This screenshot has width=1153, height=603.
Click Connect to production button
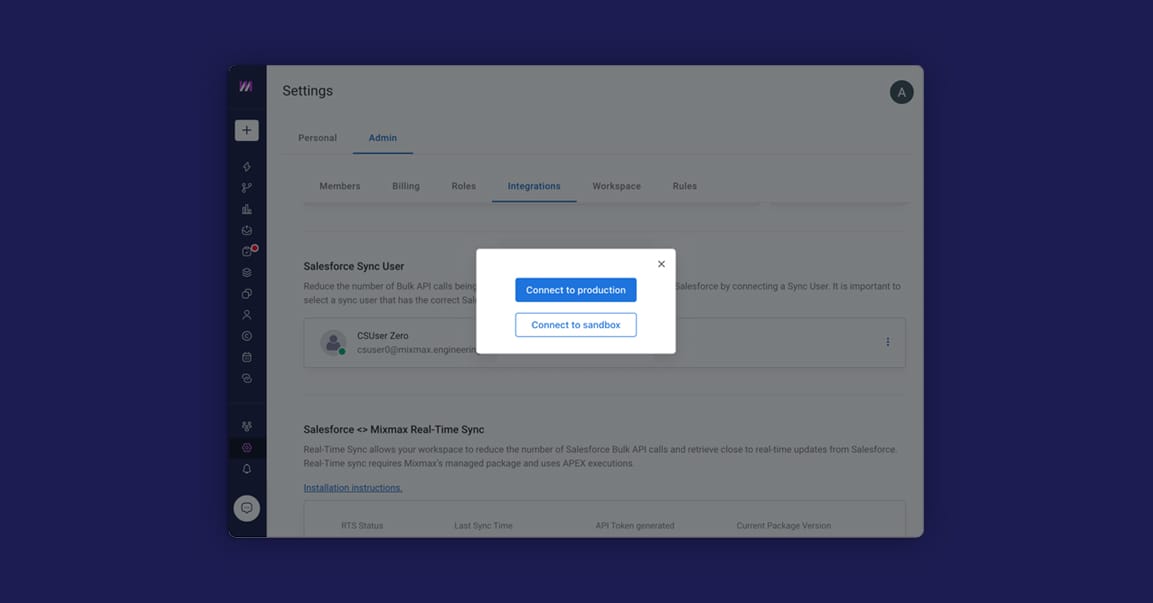point(576,290)
